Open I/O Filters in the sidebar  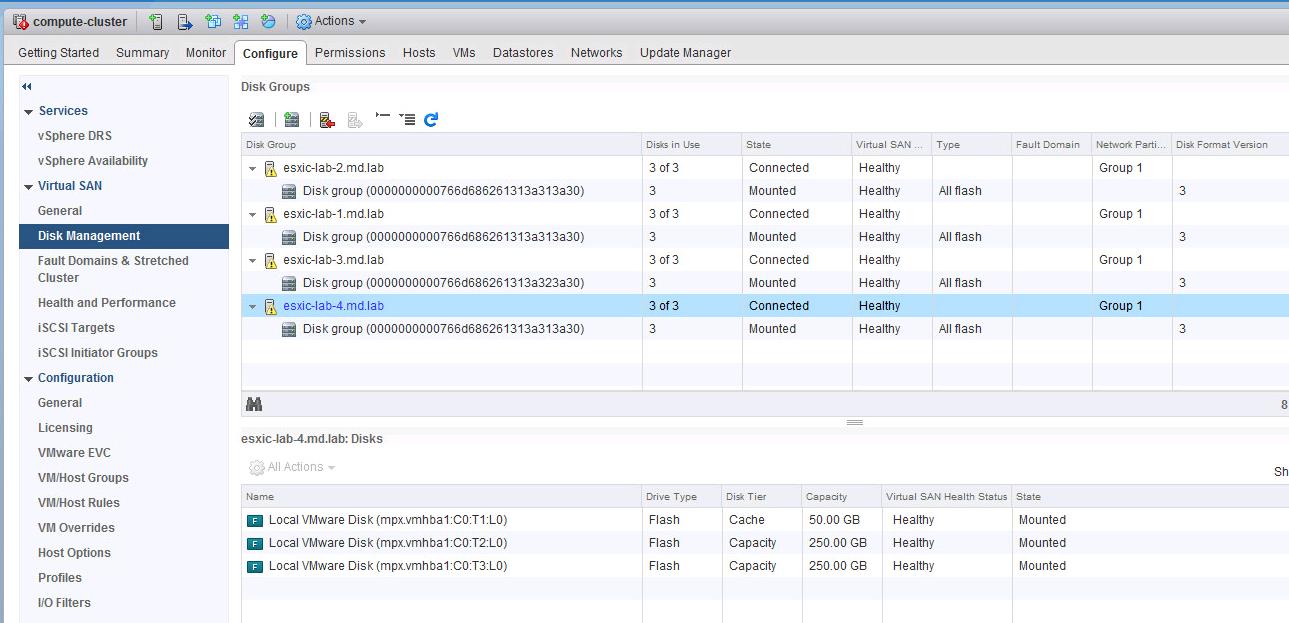(x=64, y=603)
